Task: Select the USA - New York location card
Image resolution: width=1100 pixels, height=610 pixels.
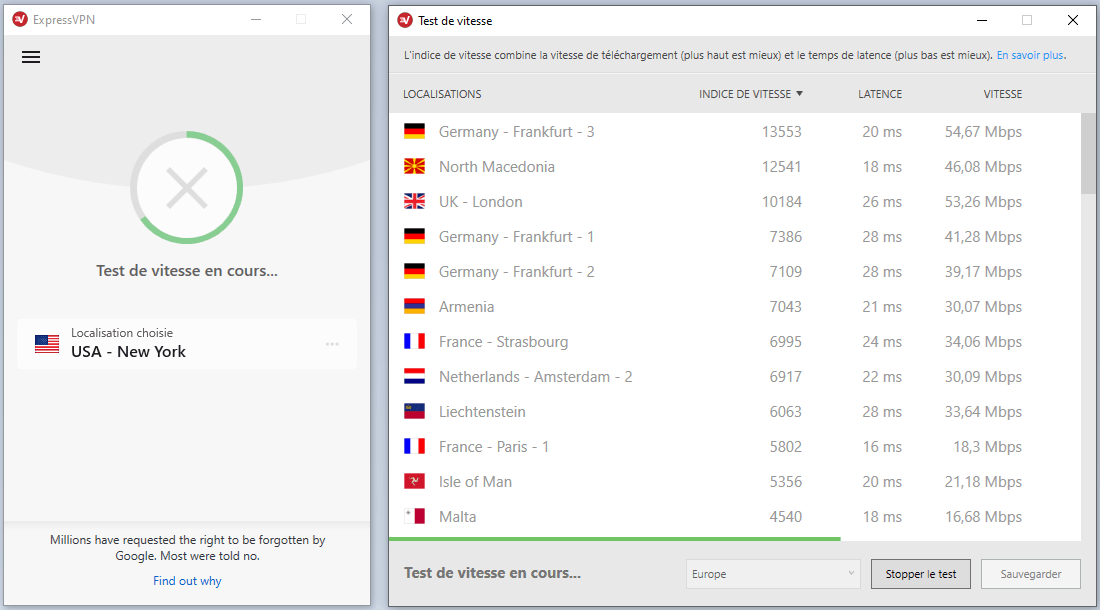Action: pos(187,344)
